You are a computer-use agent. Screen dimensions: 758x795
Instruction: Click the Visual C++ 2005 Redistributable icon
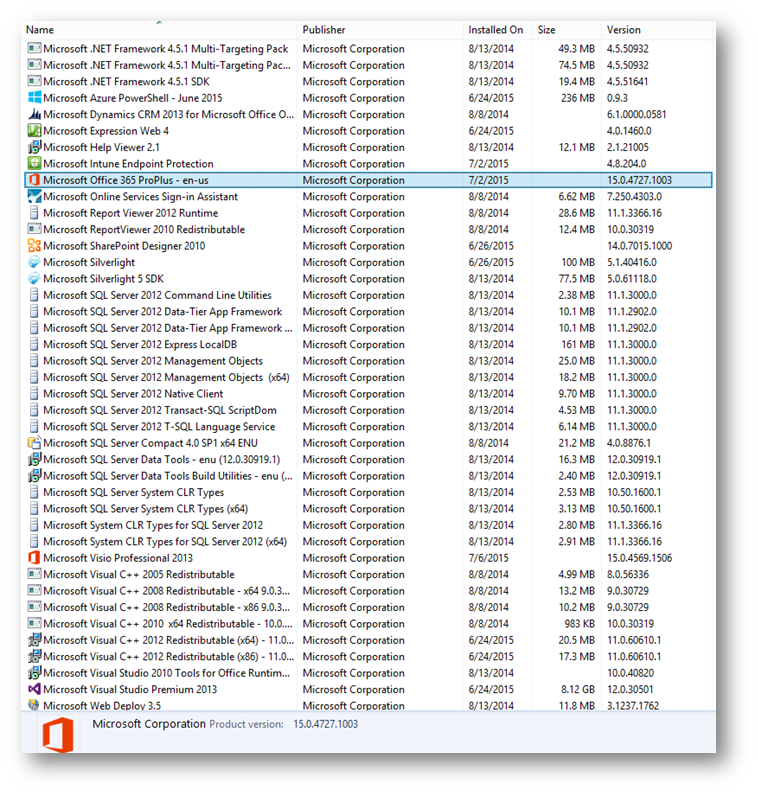pos(34,574)
